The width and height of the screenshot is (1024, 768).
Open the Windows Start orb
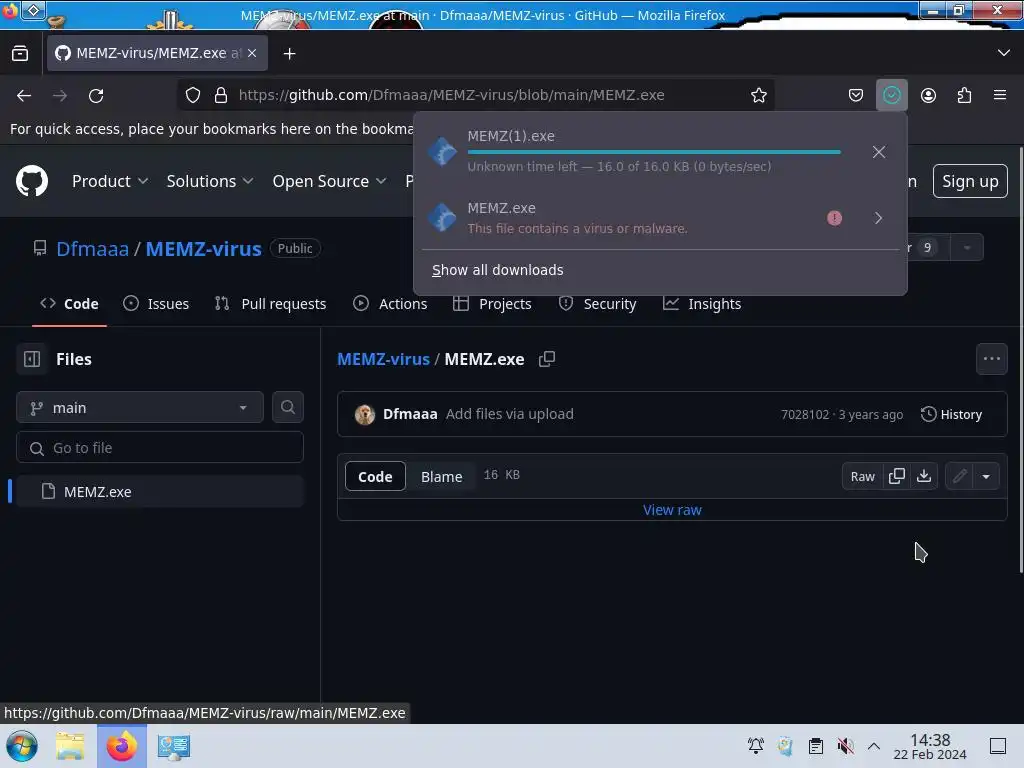[x=22, y=746]
